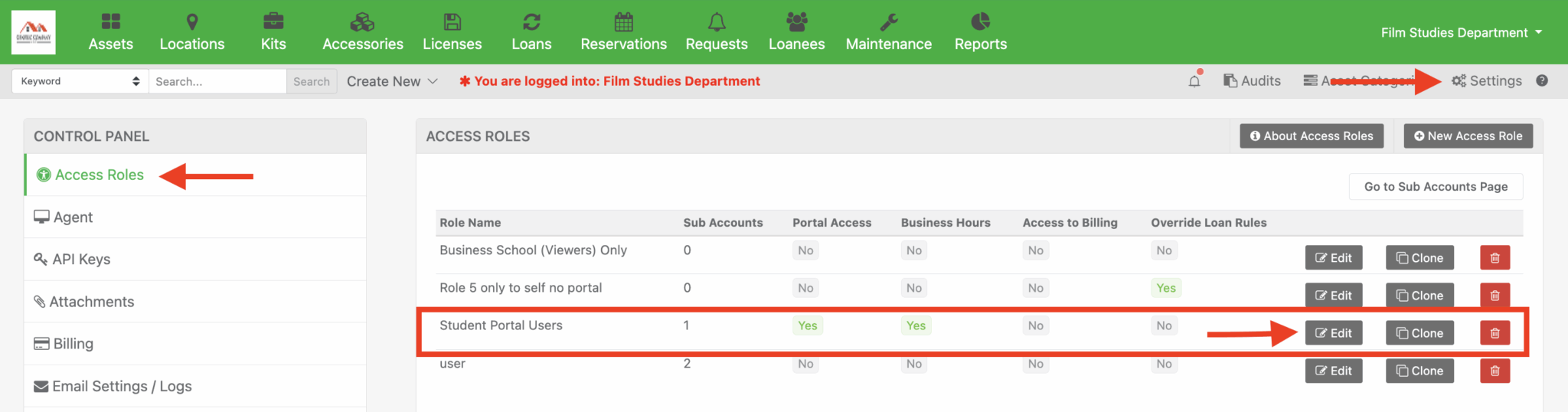Viewport: 1568px width, 412px height.
Task: Open the Kits briefcase icon
Action: (273, 21)
